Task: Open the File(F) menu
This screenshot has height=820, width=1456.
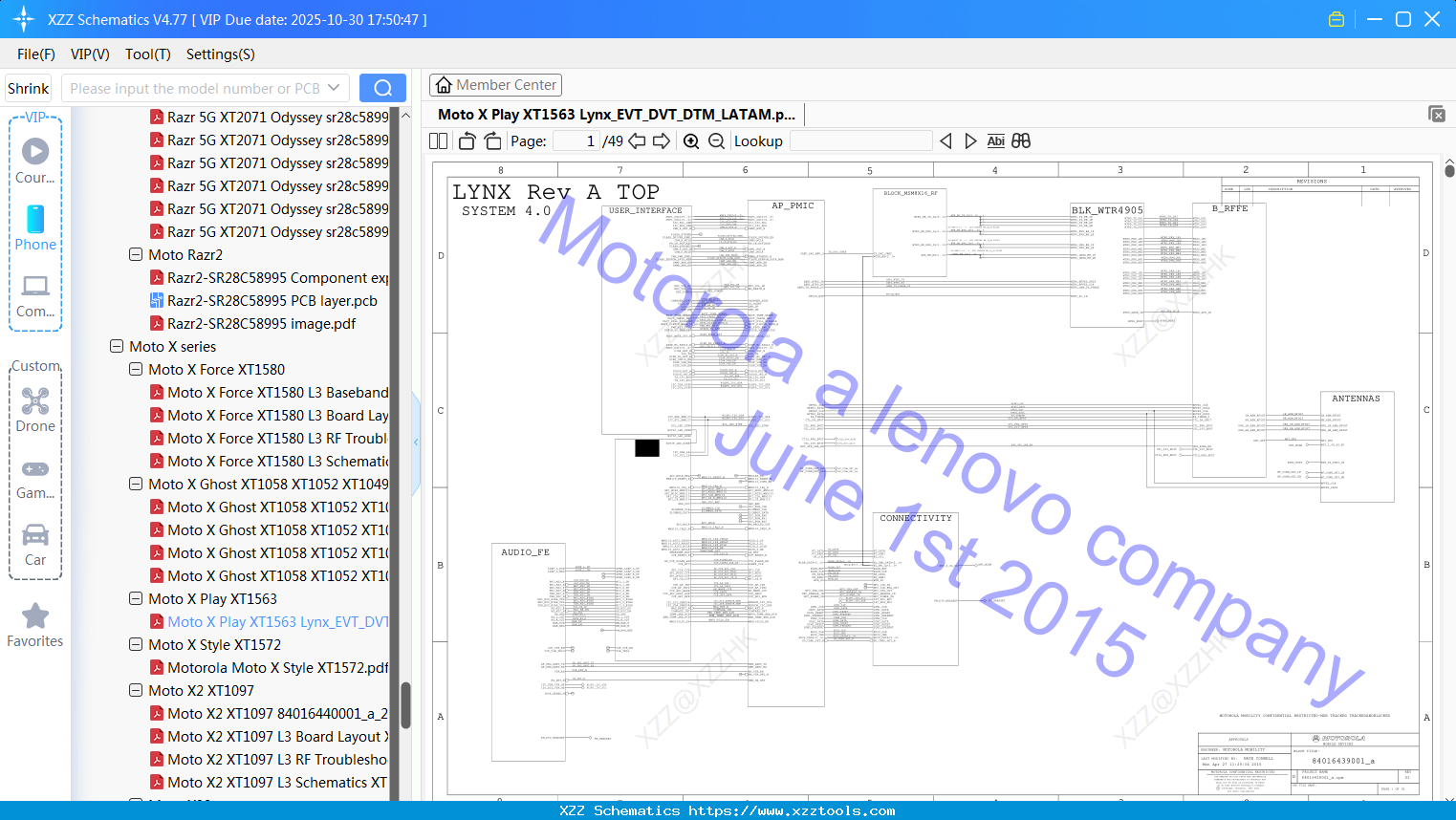Action: 36,54
